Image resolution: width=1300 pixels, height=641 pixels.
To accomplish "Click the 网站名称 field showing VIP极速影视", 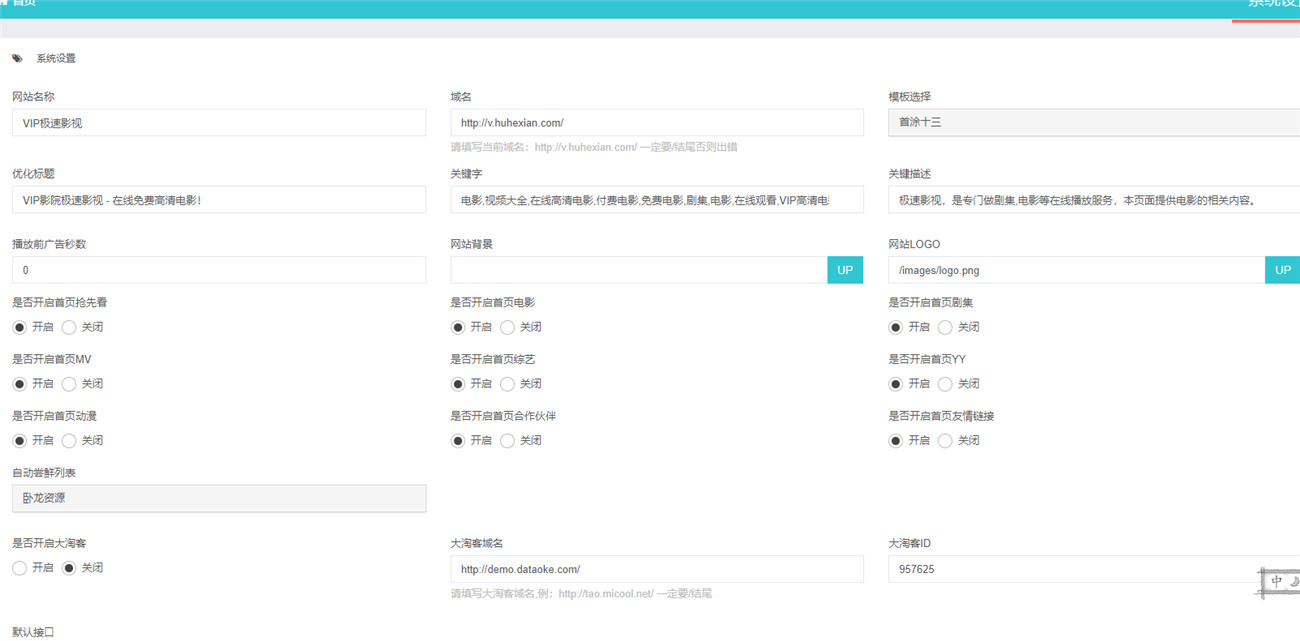I will point(218,122).
